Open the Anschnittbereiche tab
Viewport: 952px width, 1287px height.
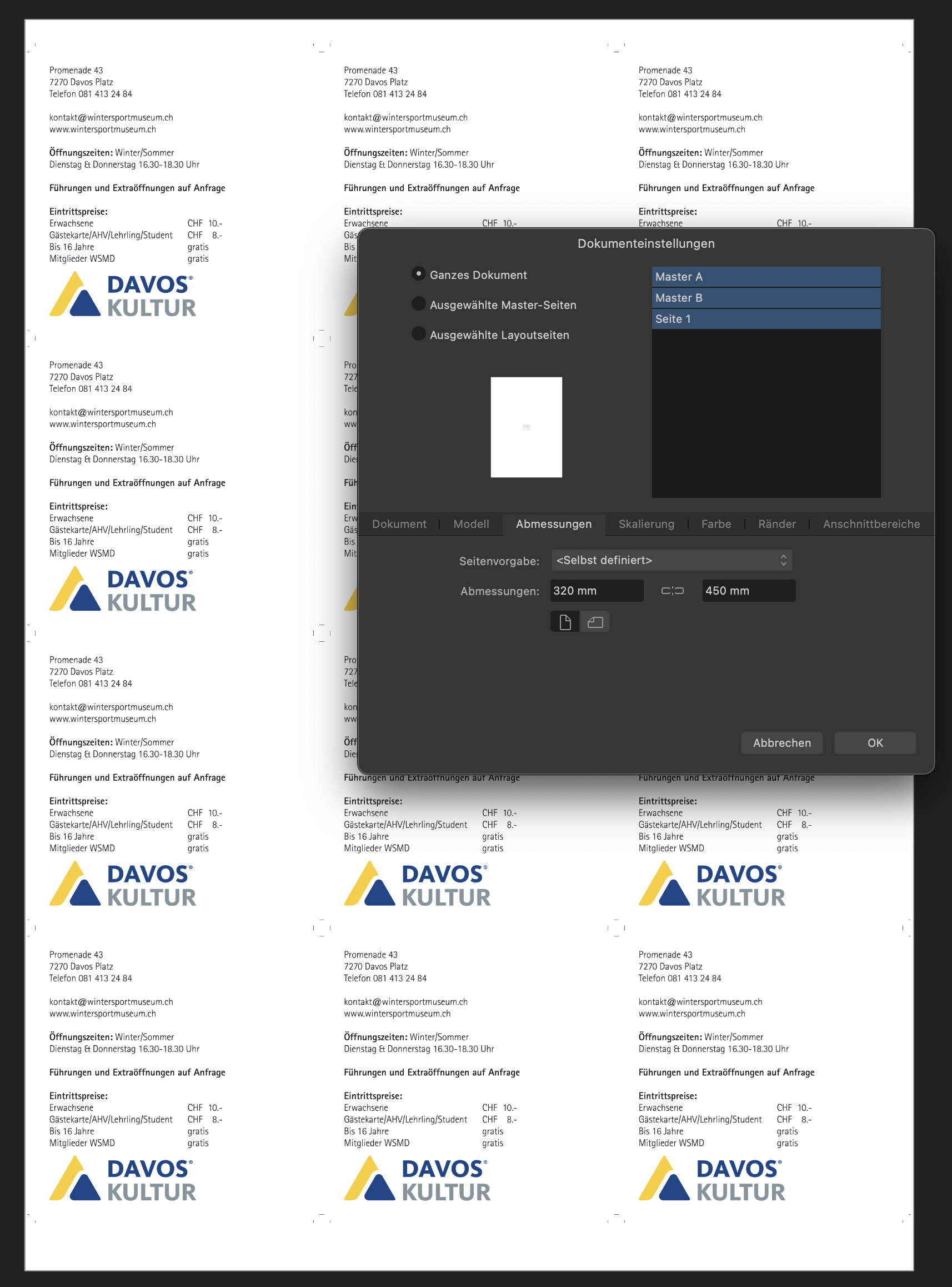click(x=871, y=524)
